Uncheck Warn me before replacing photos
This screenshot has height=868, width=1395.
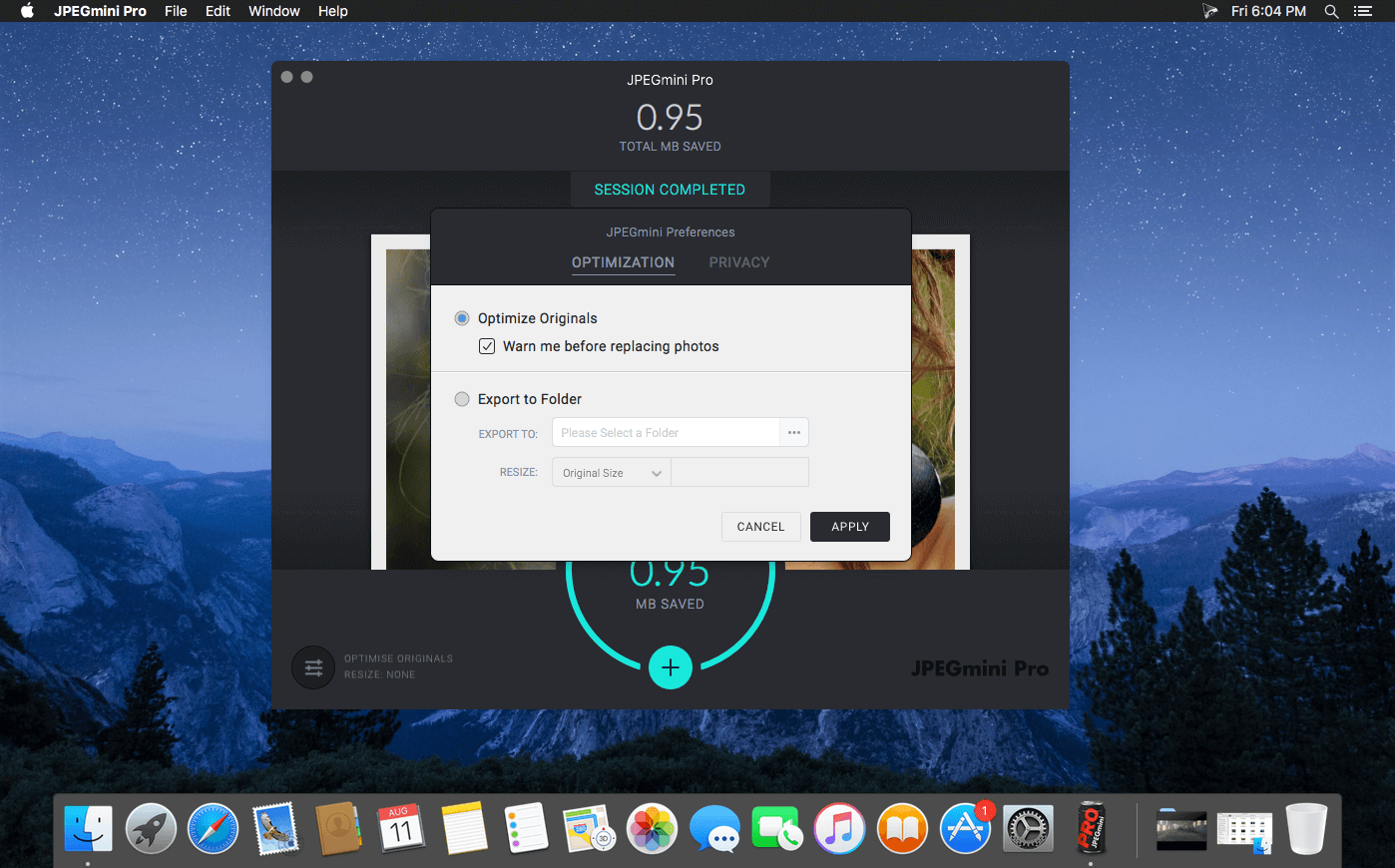pos(487,346)
